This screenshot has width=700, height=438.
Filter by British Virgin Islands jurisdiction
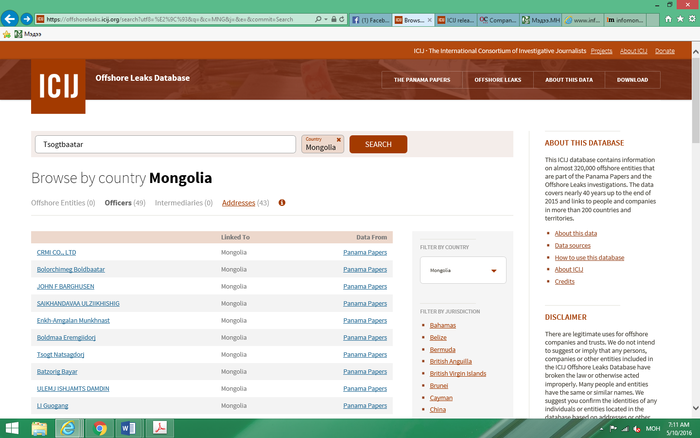458,373
